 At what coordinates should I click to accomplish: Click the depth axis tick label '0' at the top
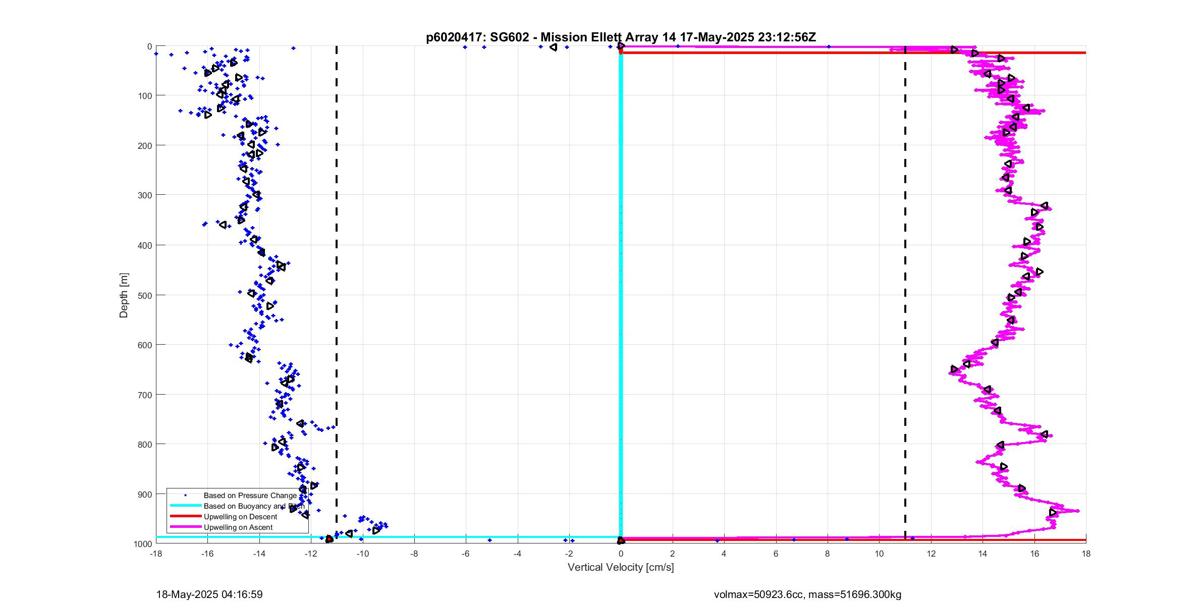click(149, 46)
